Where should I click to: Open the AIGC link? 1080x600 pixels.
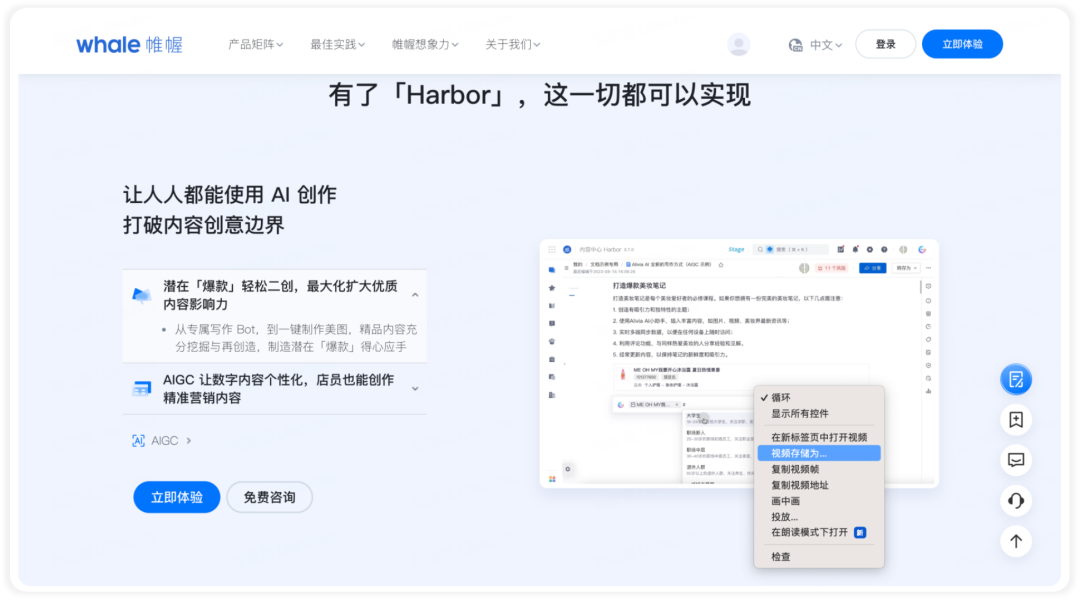(x=162, y=441)
